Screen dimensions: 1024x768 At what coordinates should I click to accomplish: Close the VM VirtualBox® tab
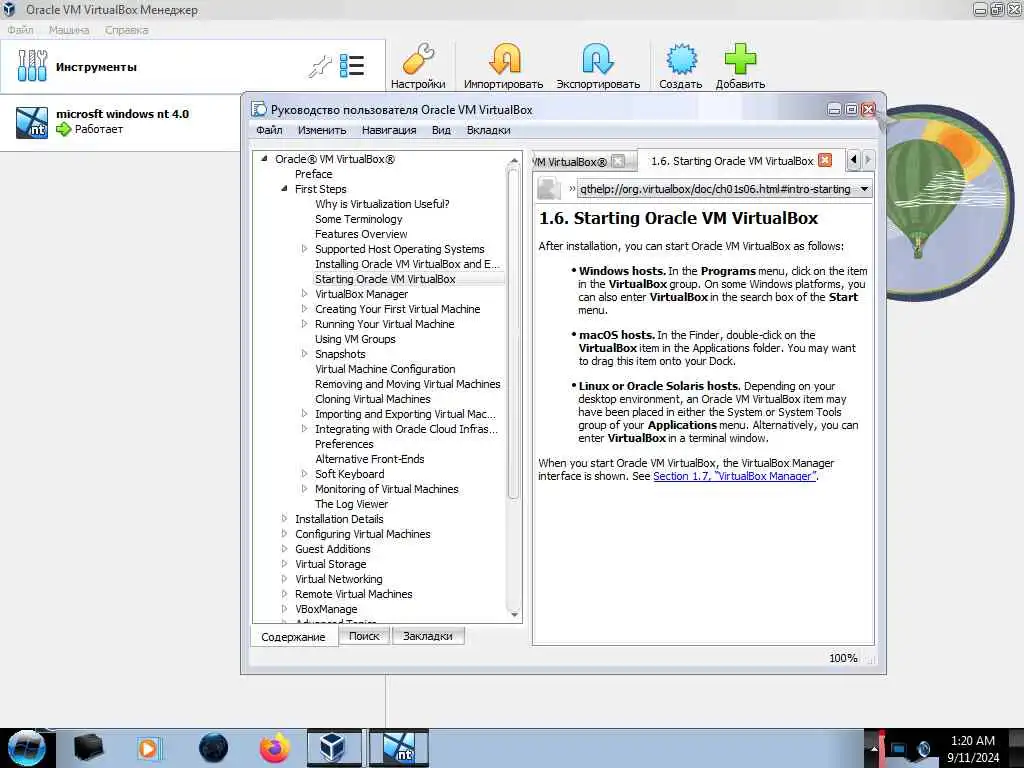tap(618, 161)
